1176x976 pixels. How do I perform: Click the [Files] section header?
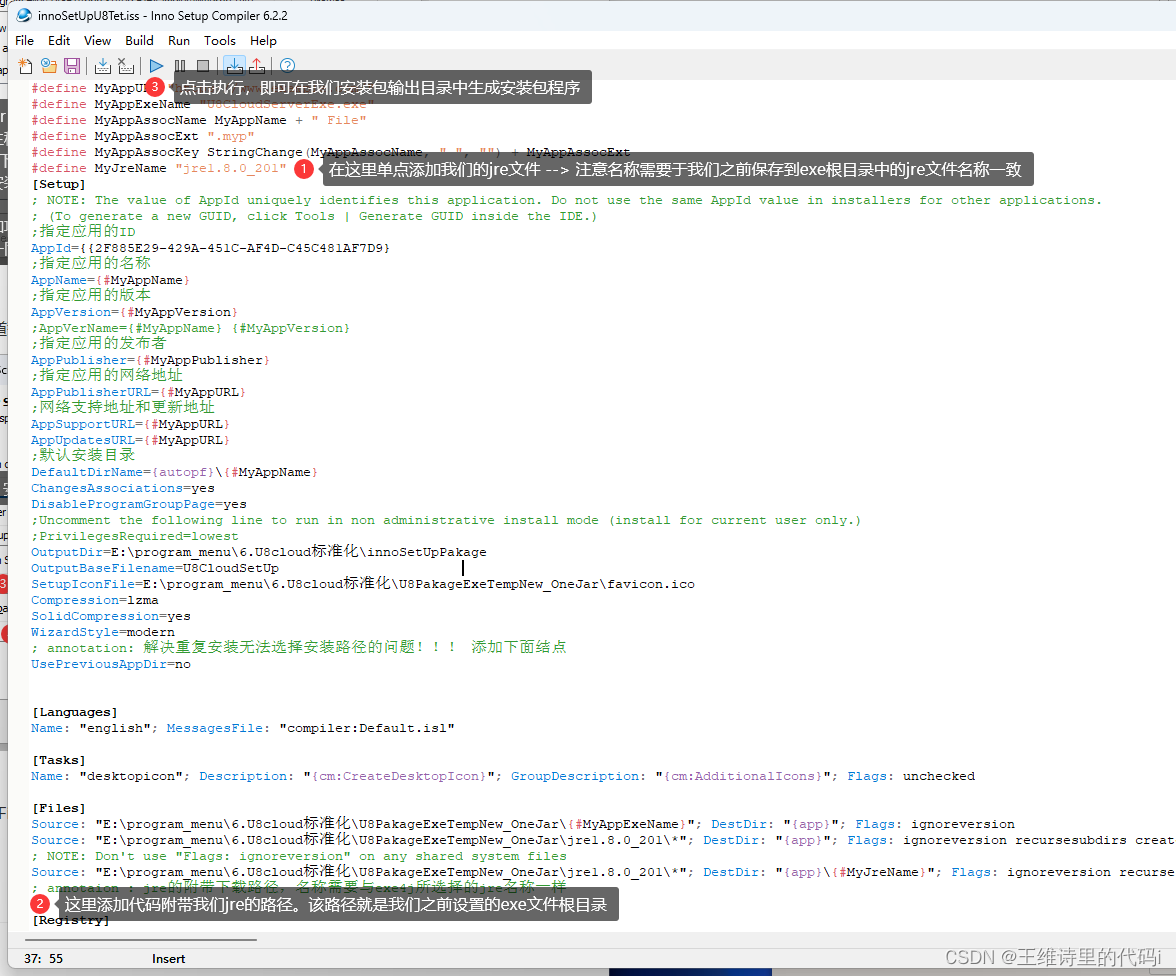tap(58, 809)
